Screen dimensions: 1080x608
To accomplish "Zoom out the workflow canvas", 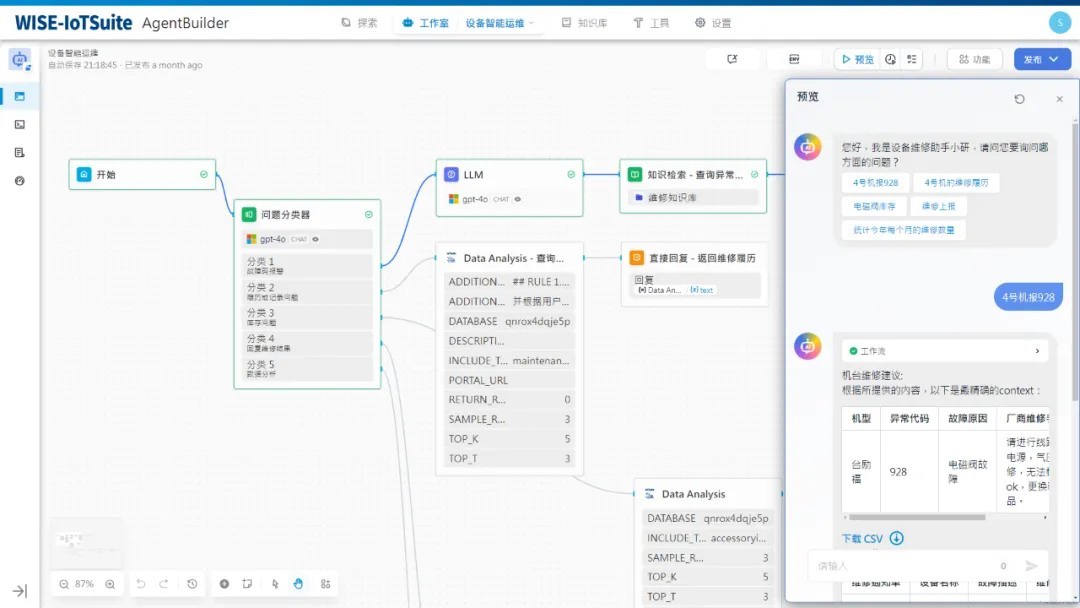I will click(64, 584).
